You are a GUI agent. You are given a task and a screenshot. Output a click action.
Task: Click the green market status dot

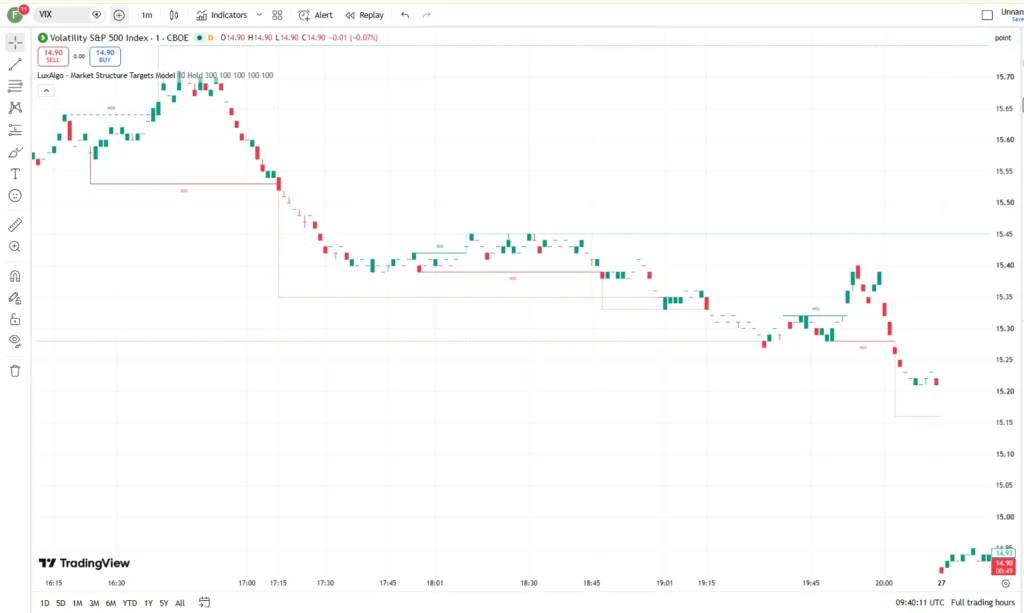199,38
